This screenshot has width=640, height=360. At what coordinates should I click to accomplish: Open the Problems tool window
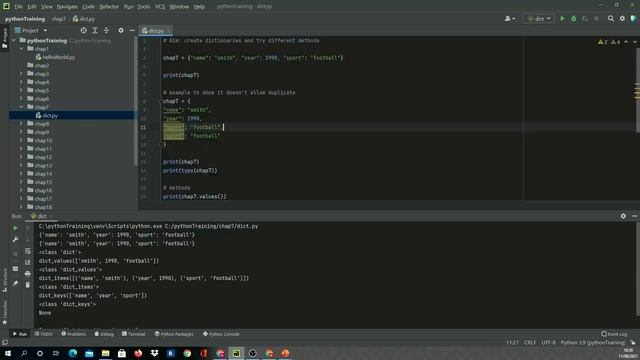click(x=74, y=334)
